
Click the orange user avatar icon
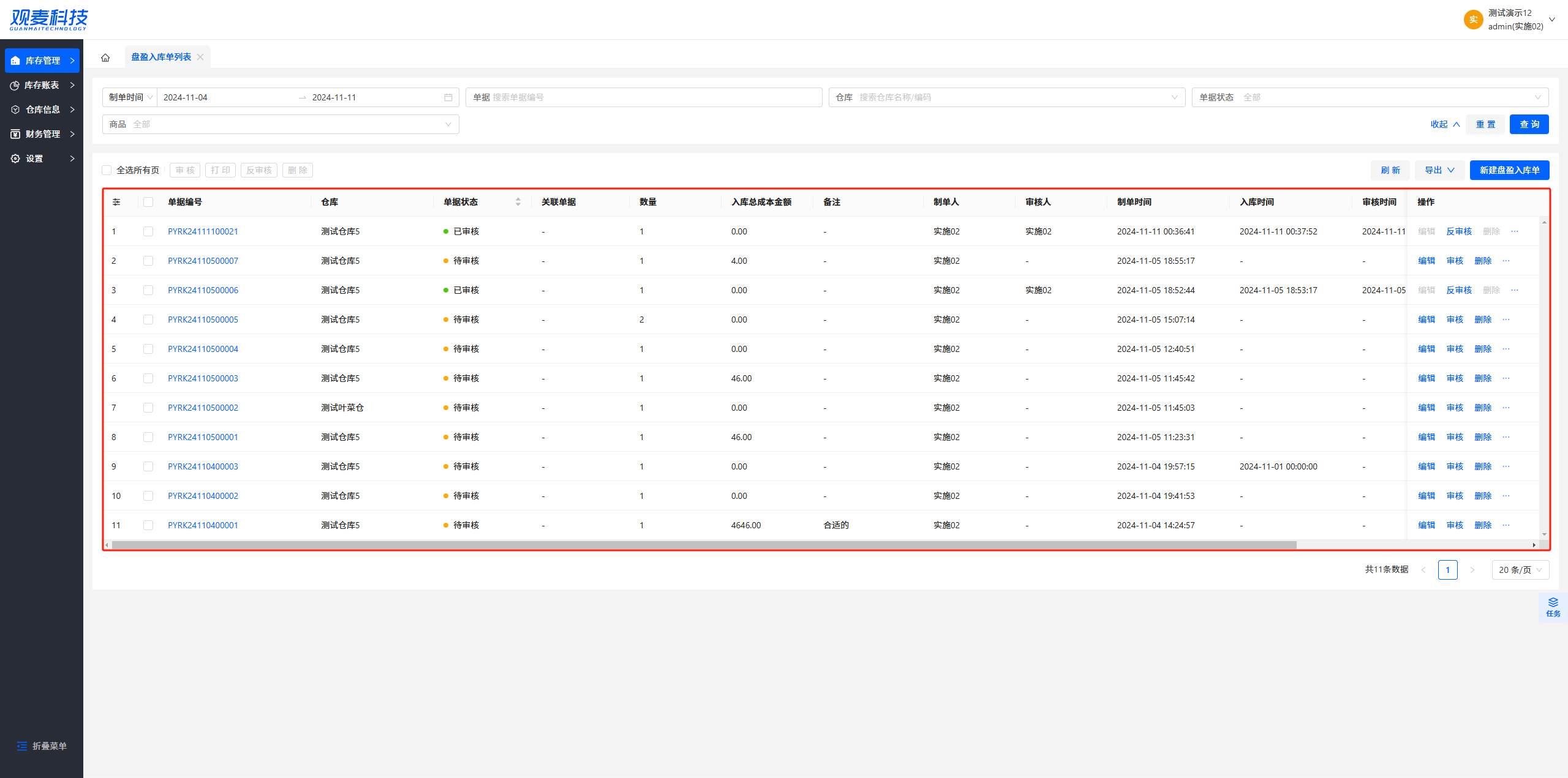[x=1473, y=20]
